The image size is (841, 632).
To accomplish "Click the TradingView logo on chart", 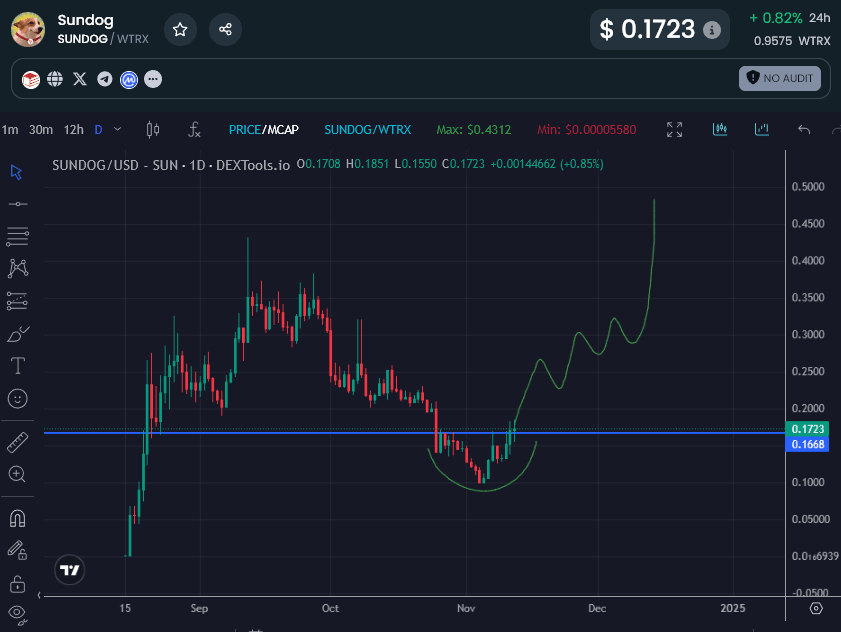I will point(70,570).
